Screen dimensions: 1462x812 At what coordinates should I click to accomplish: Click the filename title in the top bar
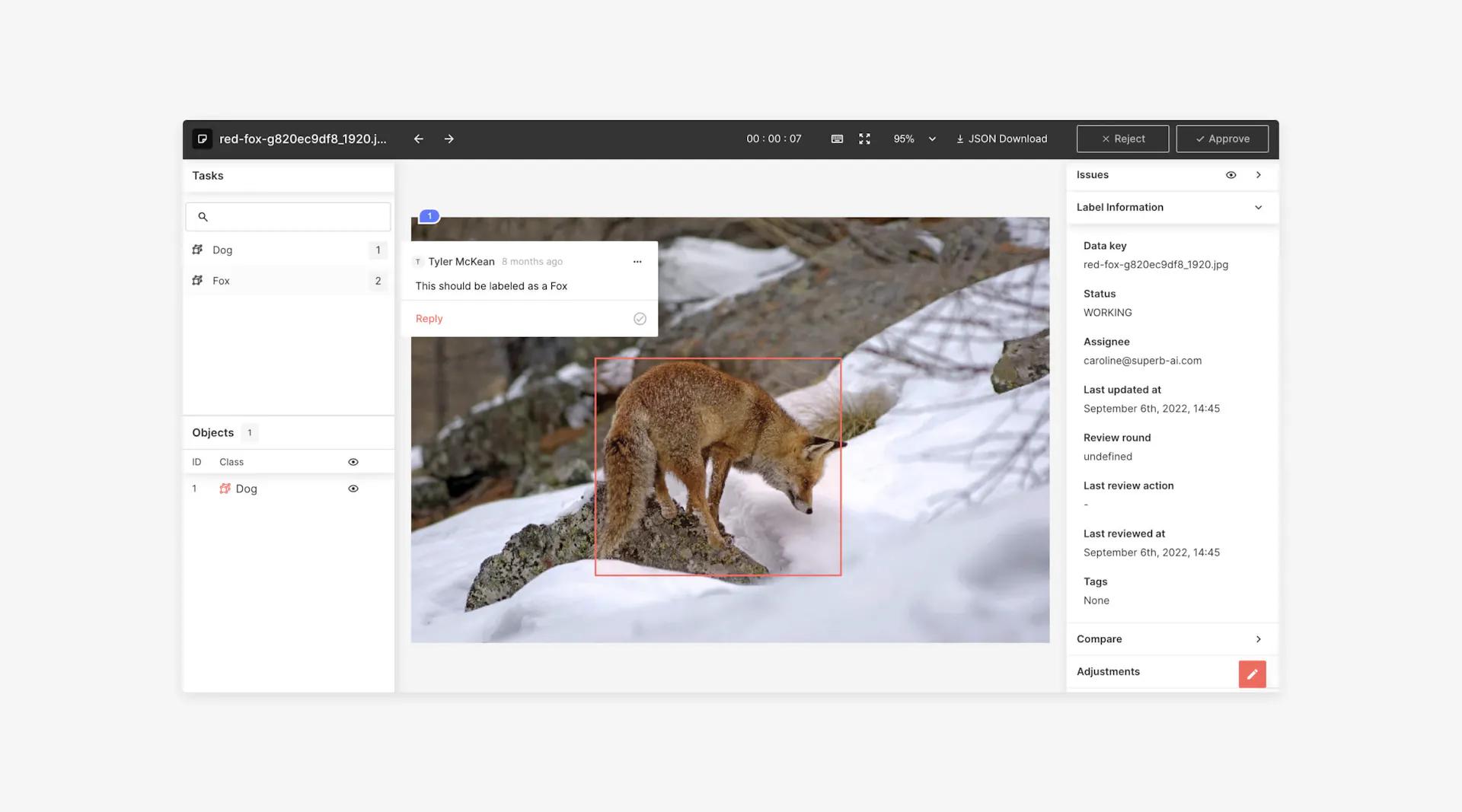[x=302, y=139]
